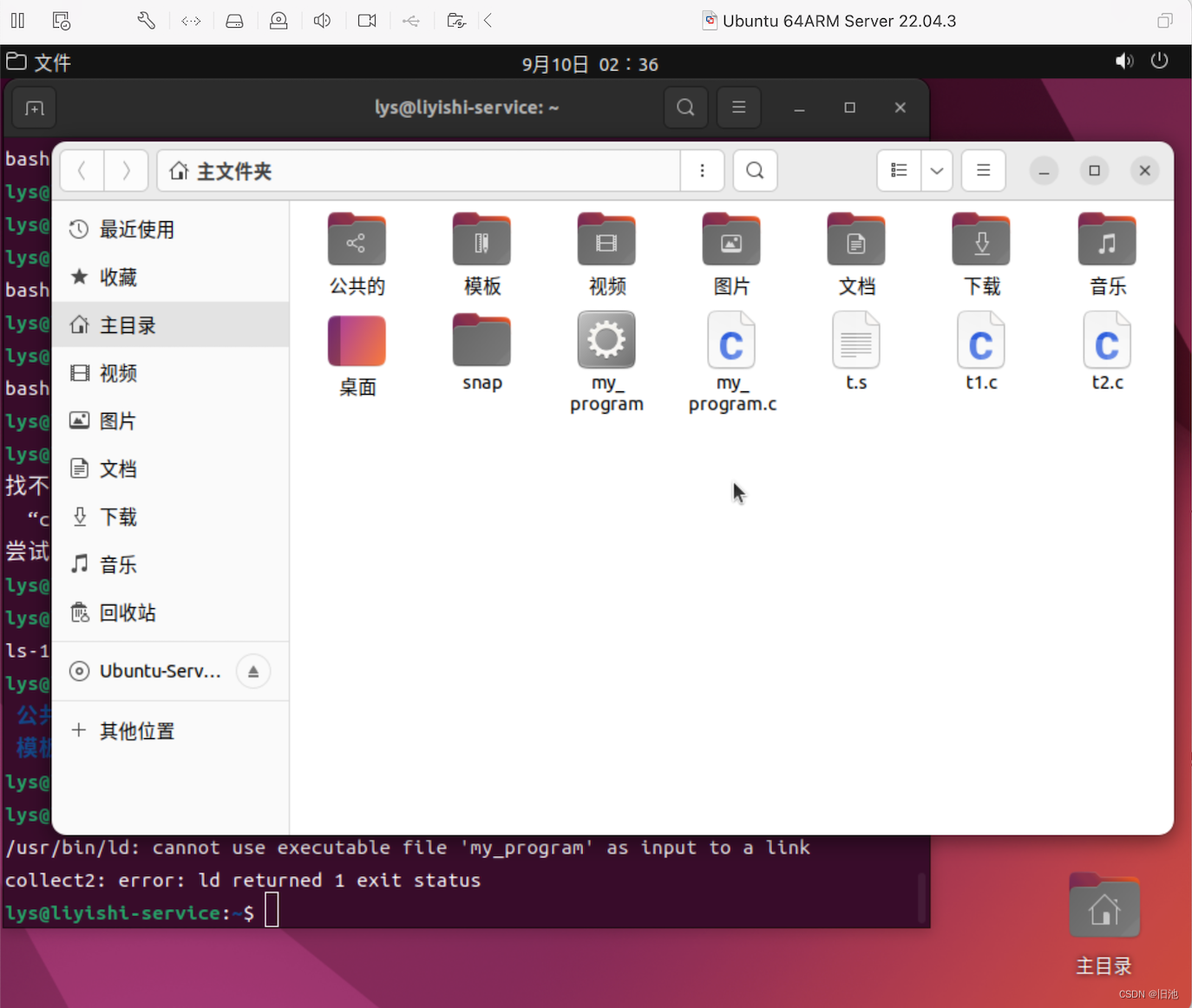Open the view options dropdown chevron
The height and width of the screenshot is (1008, 1192).
point(937,171)
